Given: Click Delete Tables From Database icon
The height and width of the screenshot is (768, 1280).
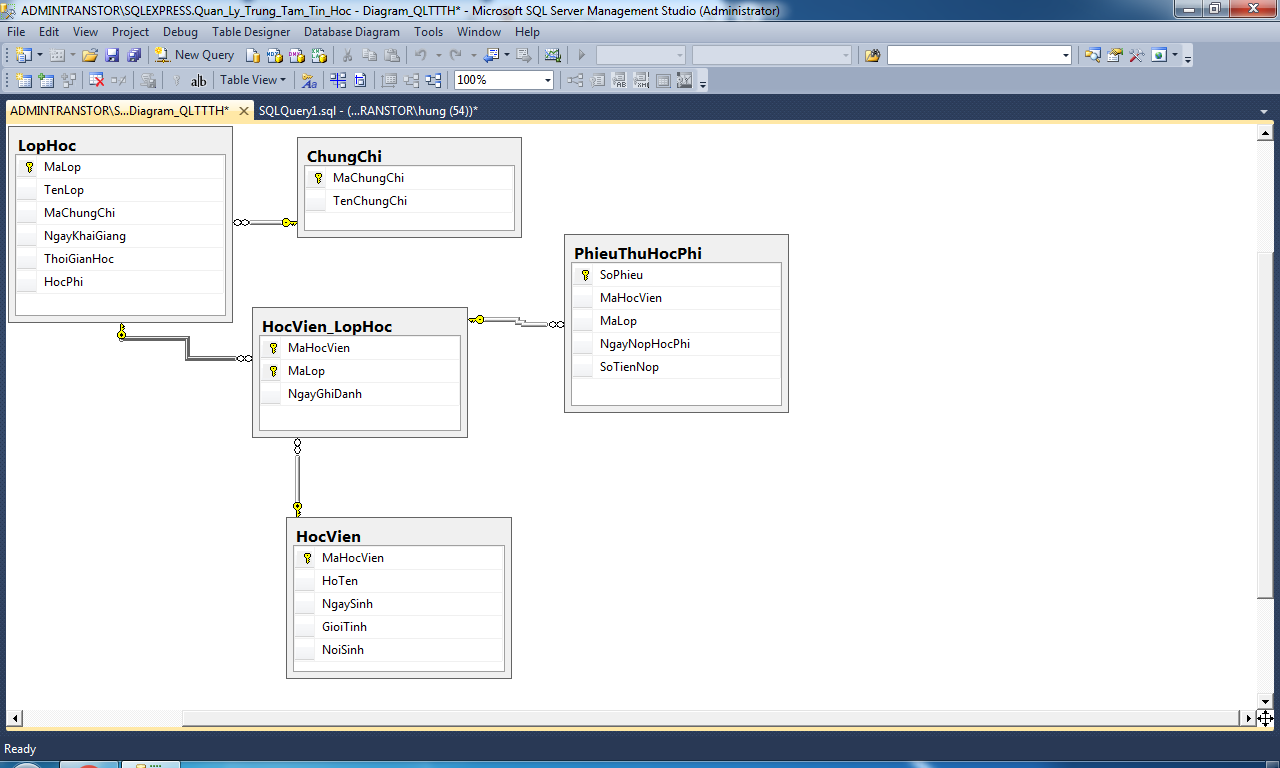Looking at the screenshot, I should (x=97, y=80).
